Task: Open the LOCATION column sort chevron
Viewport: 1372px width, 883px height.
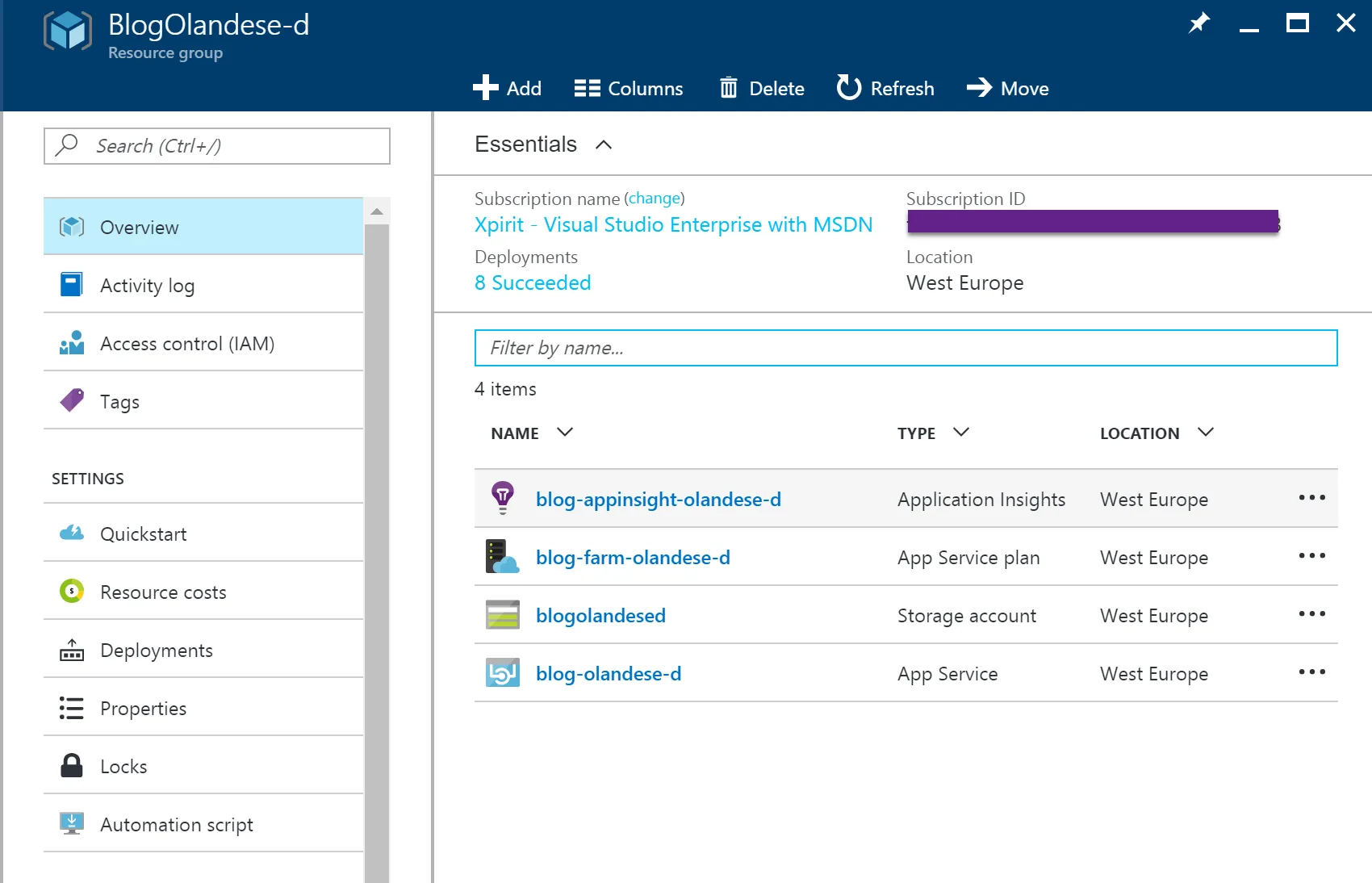Action: (1206, 432)
